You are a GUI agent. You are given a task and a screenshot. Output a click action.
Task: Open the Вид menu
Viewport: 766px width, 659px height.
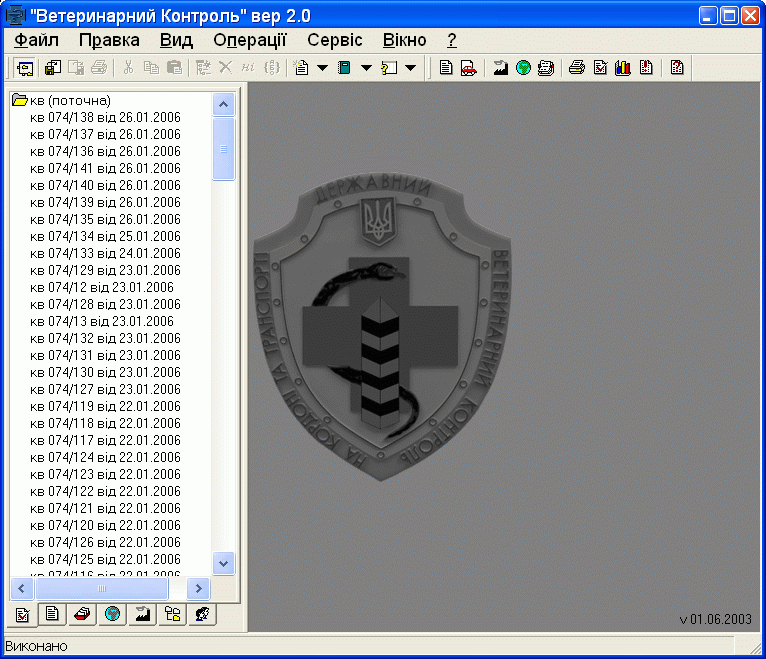176,40
